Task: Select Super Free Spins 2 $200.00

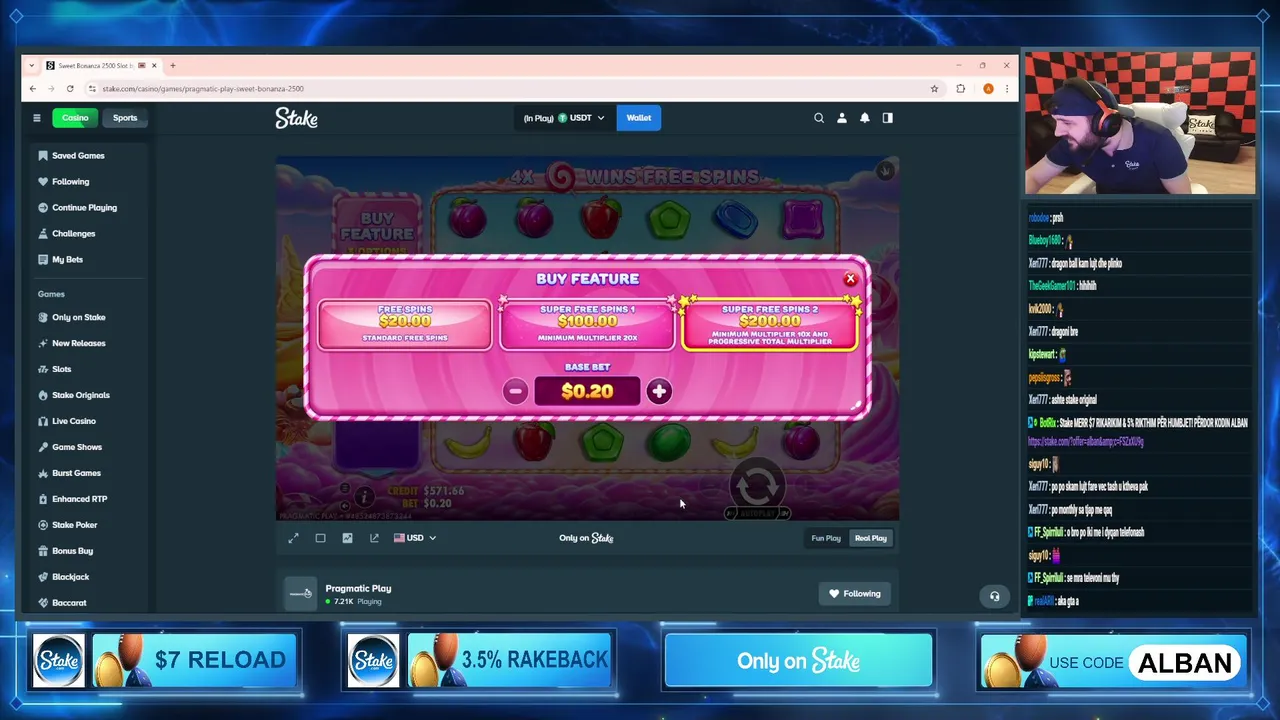Action: coord(770,324)
